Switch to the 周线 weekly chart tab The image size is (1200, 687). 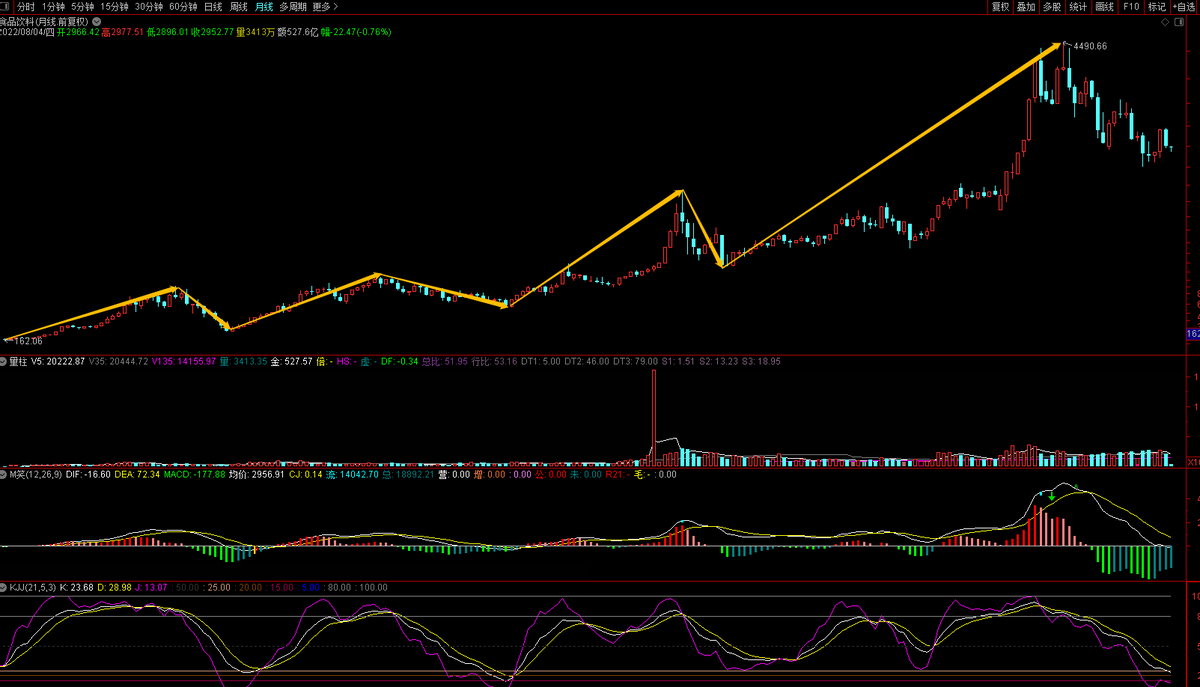tap(239, 7)
